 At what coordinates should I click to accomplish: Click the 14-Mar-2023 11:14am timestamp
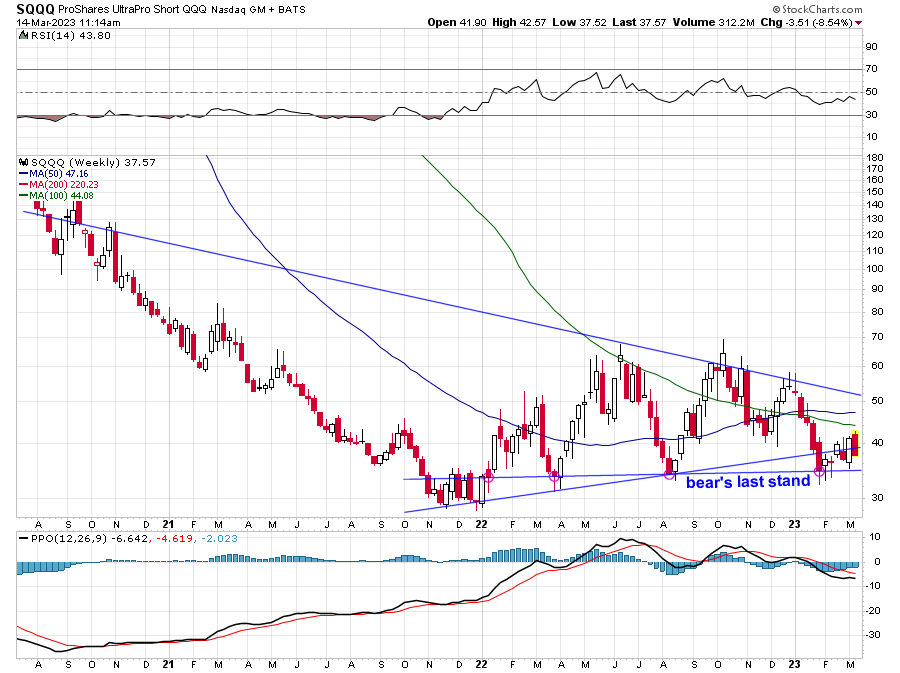pos(68,22)
